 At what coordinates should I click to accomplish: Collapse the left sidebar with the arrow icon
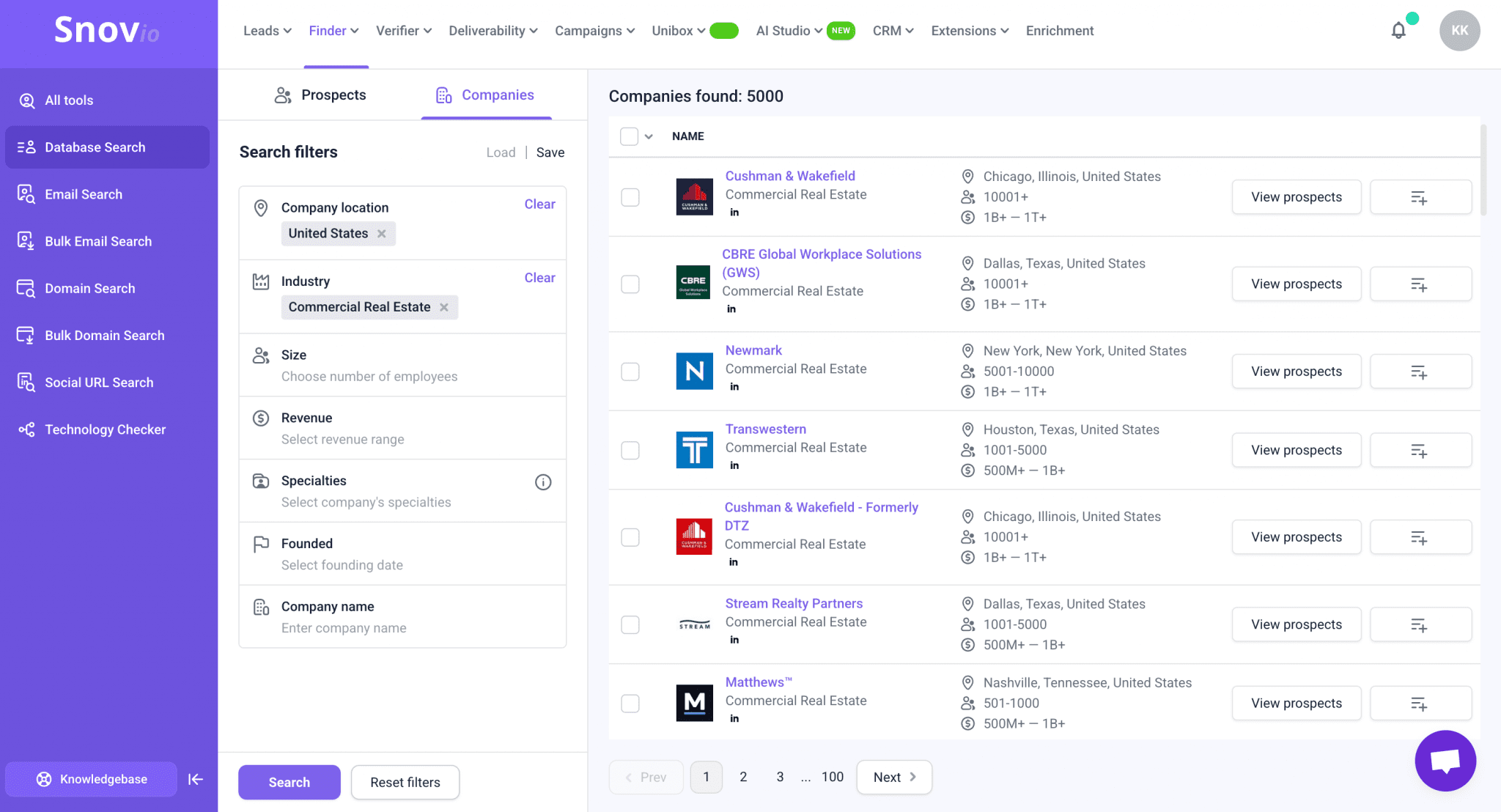tap(195, 779)
